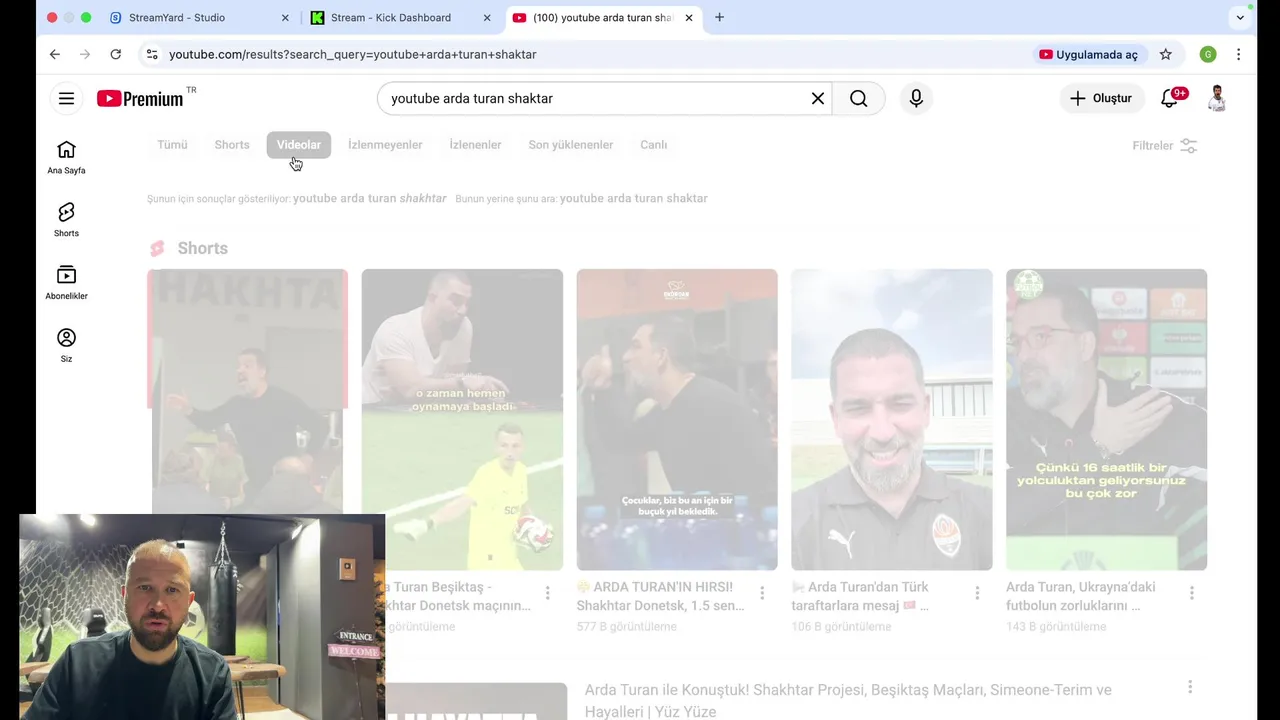
Task: Select the Videolar filter chip
Action: pos(299,145)
